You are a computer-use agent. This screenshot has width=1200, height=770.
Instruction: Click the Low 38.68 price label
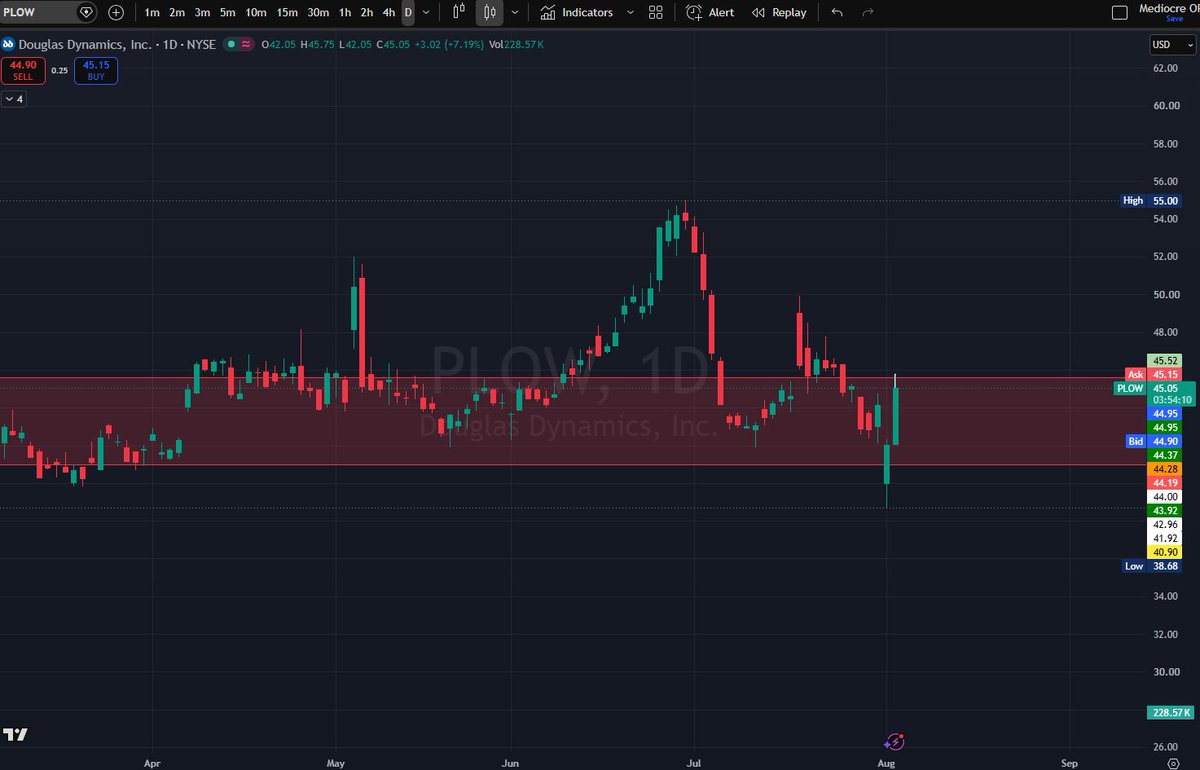tap(1151, 566)
